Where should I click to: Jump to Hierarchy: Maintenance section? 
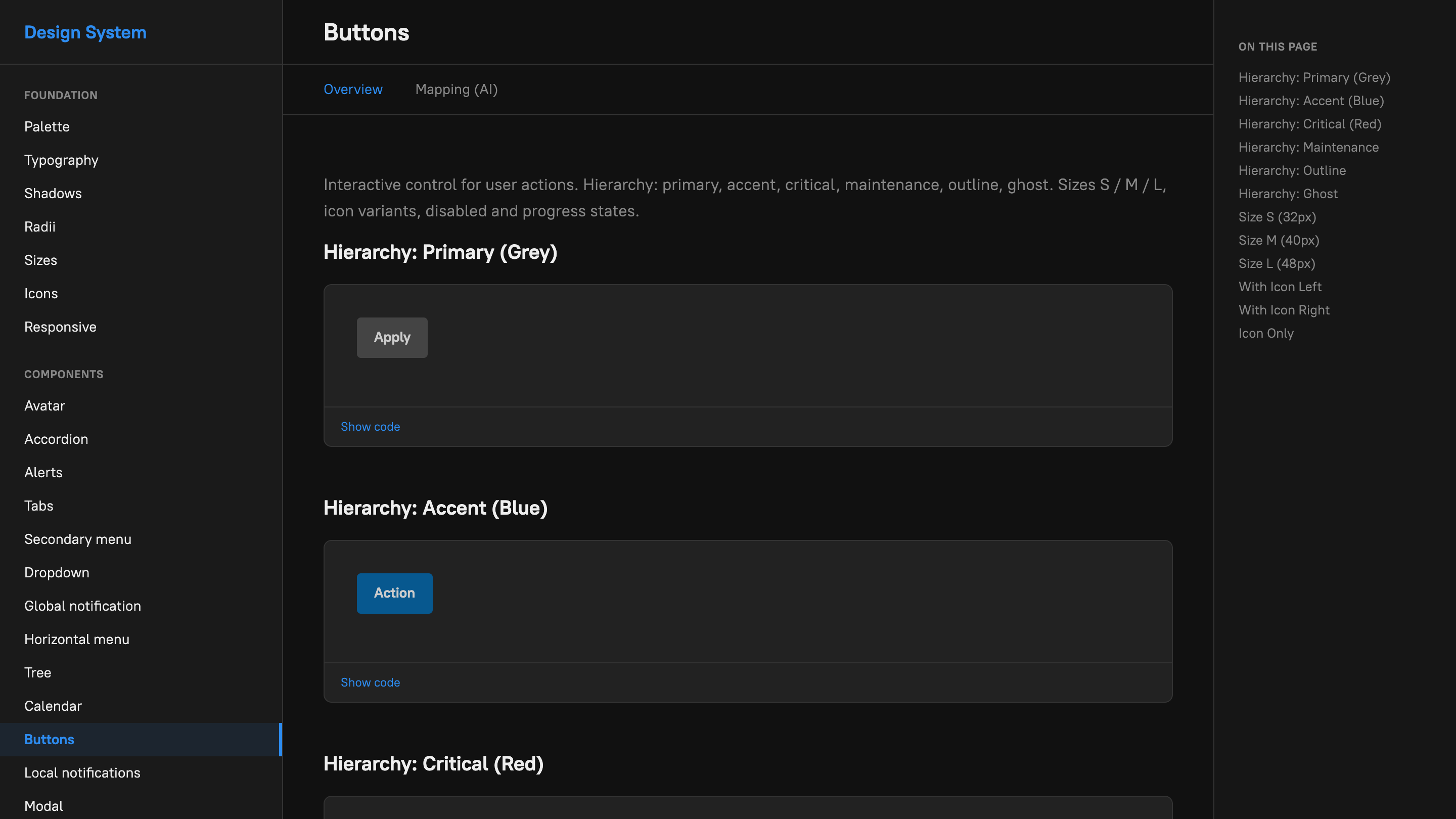click(1308, 147)
